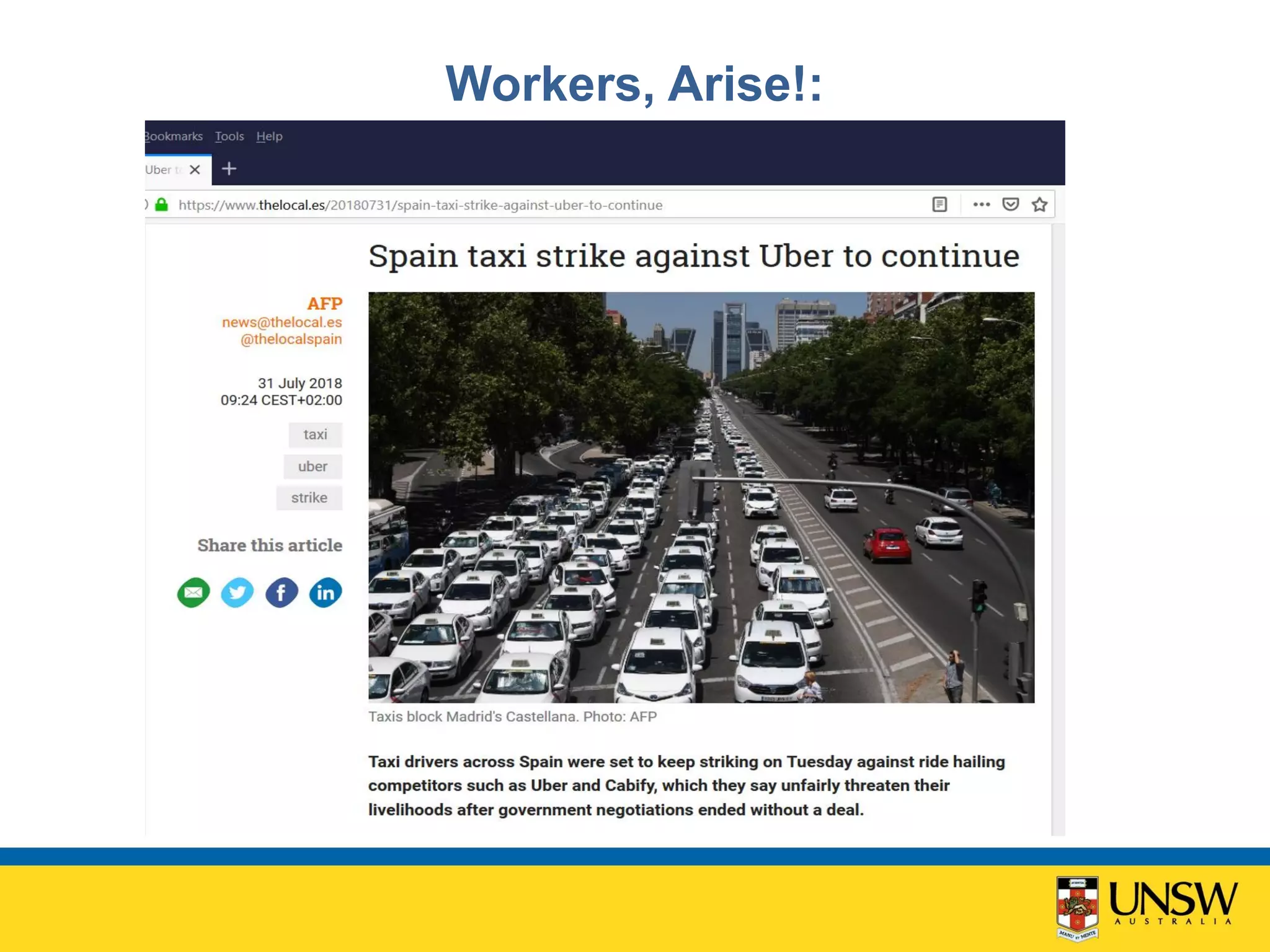Click news@thelocal.es email link
The image size is (1270, 952).
point(282,322)
